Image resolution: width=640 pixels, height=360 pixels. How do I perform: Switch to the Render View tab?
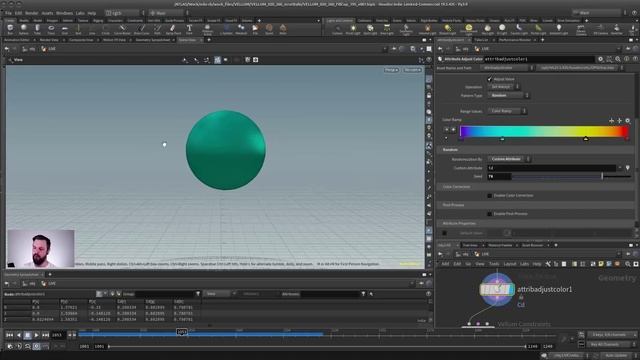tap(49, 40)
